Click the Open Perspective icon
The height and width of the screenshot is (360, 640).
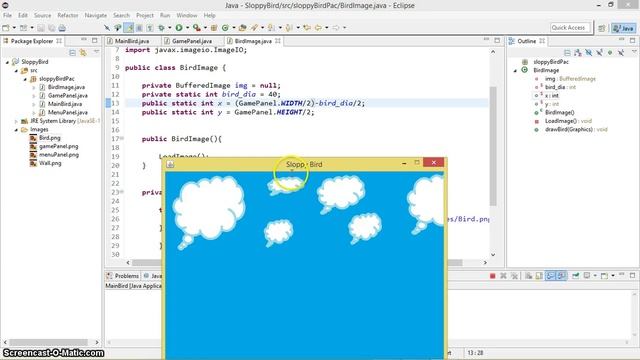pyautogui.click(x=602, y=28)
